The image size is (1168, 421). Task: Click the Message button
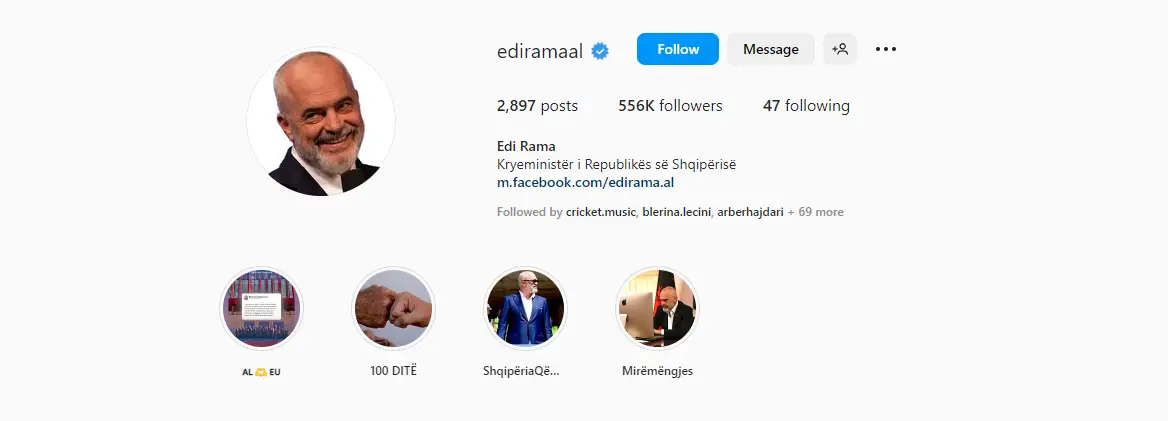coord(771,49)
